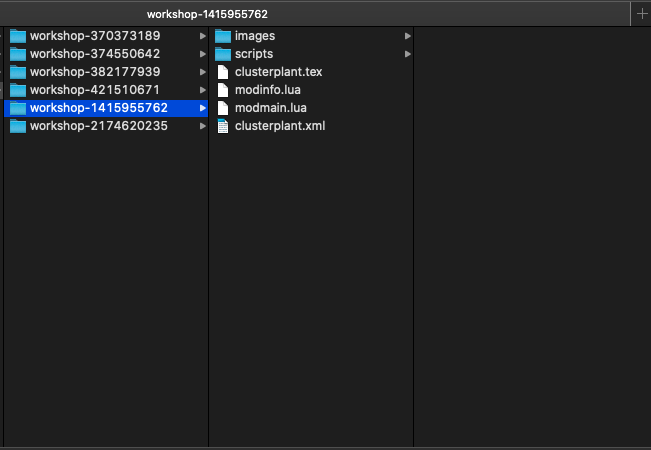Click arrow beside selected workshop-1415955762
Screen dimensions: 651x450
pyautogui.click(x=203, y=108)
